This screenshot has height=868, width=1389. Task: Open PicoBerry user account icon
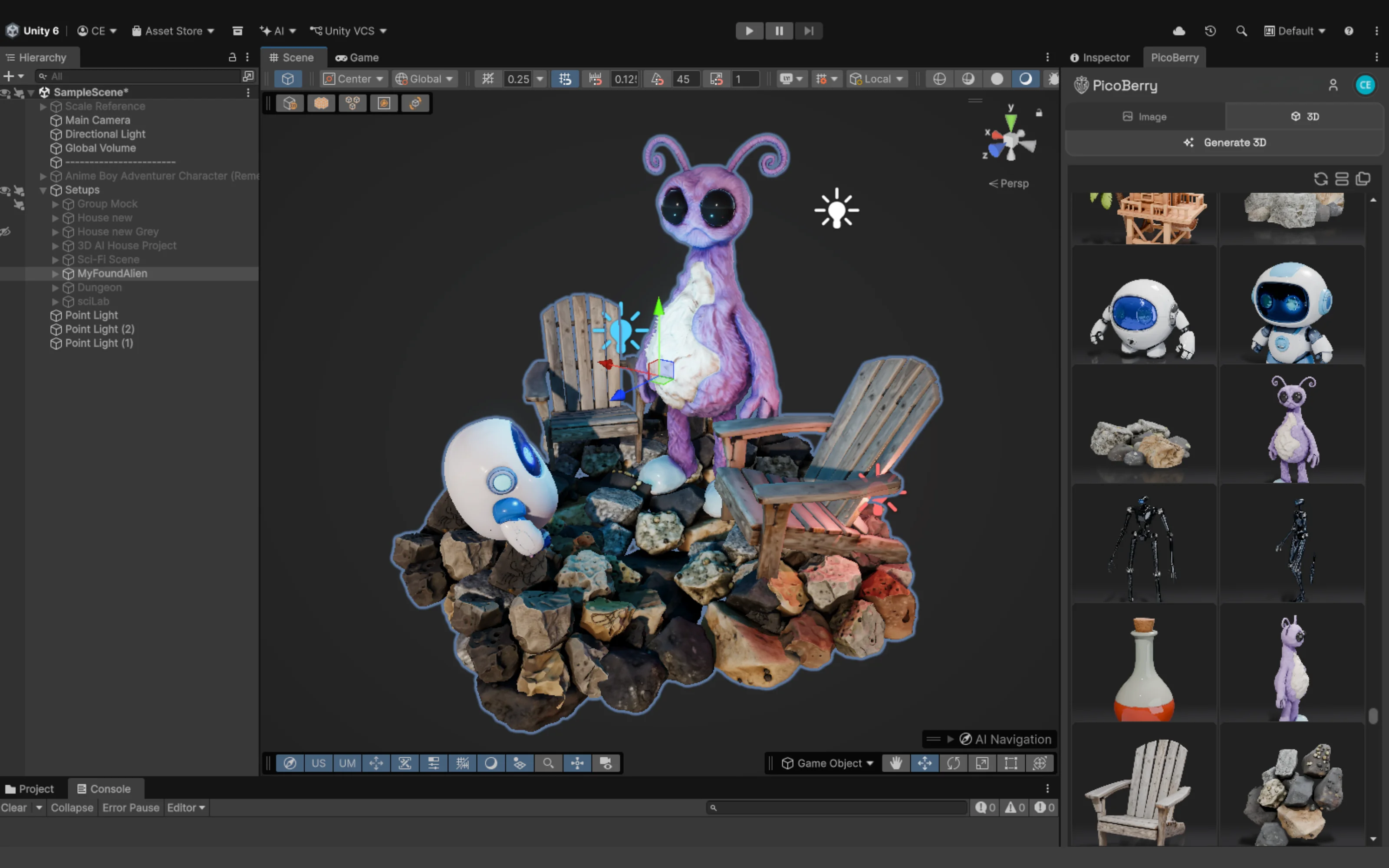(1333, 85)
